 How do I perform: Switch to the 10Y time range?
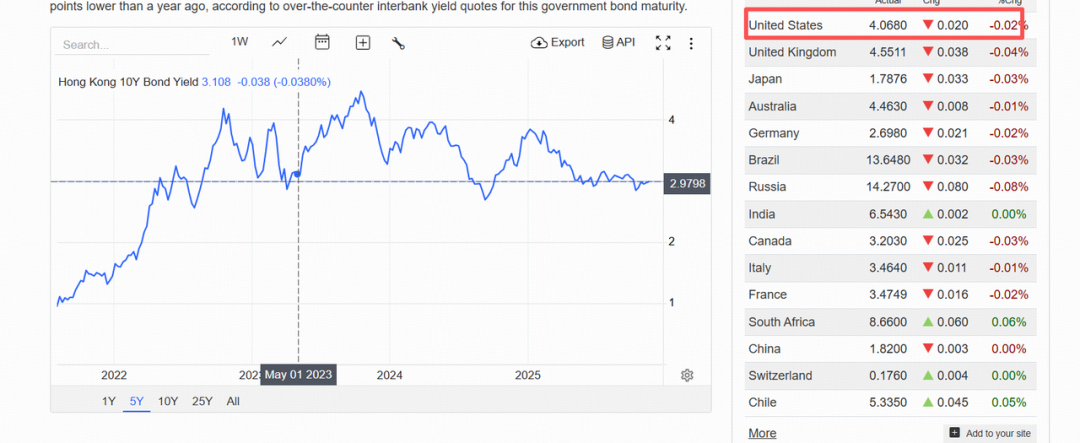click(168, 401)
